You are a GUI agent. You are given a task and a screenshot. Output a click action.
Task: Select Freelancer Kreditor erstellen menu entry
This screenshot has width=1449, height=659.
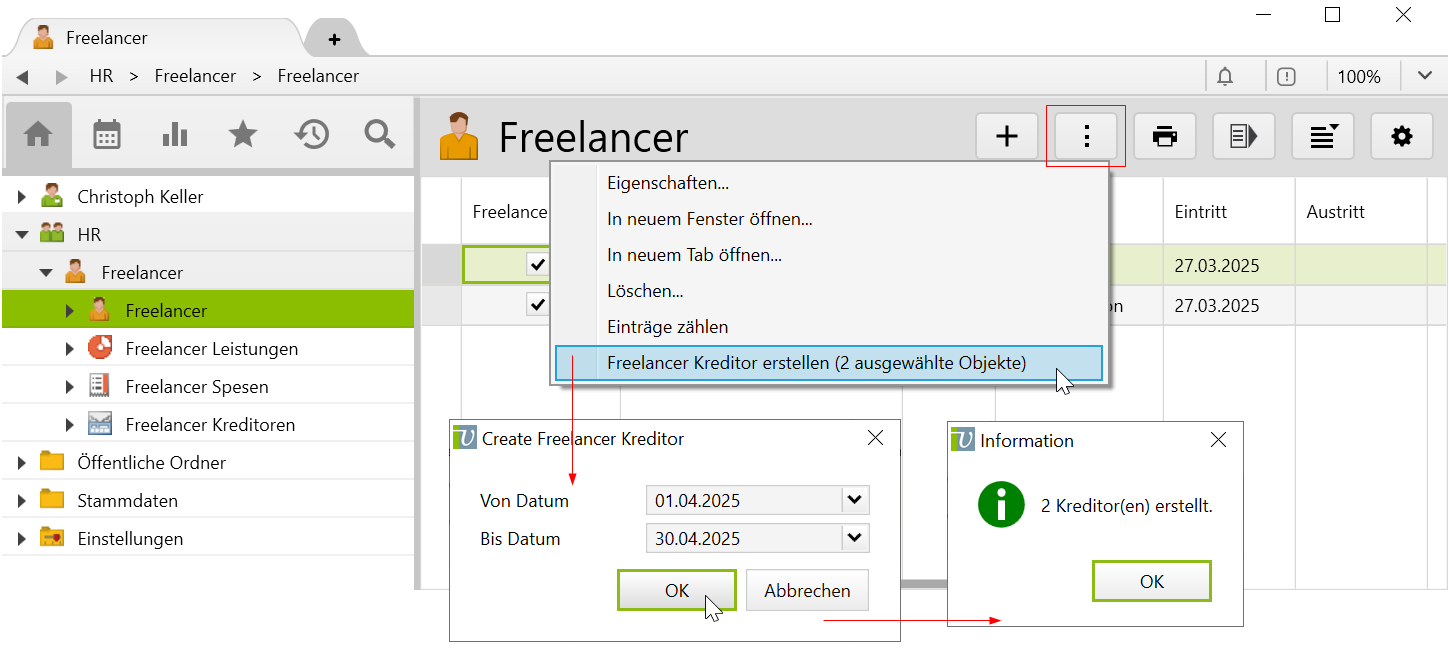coord(816,363)
